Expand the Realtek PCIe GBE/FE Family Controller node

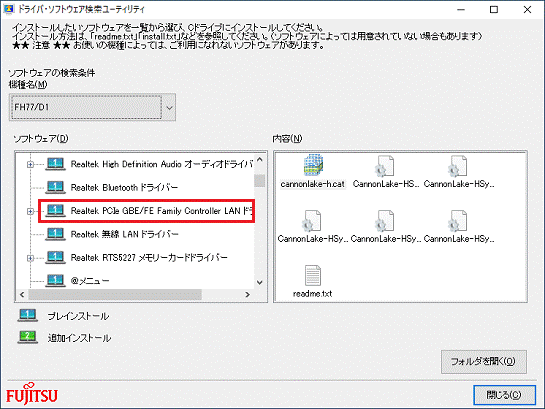[30, 211]
